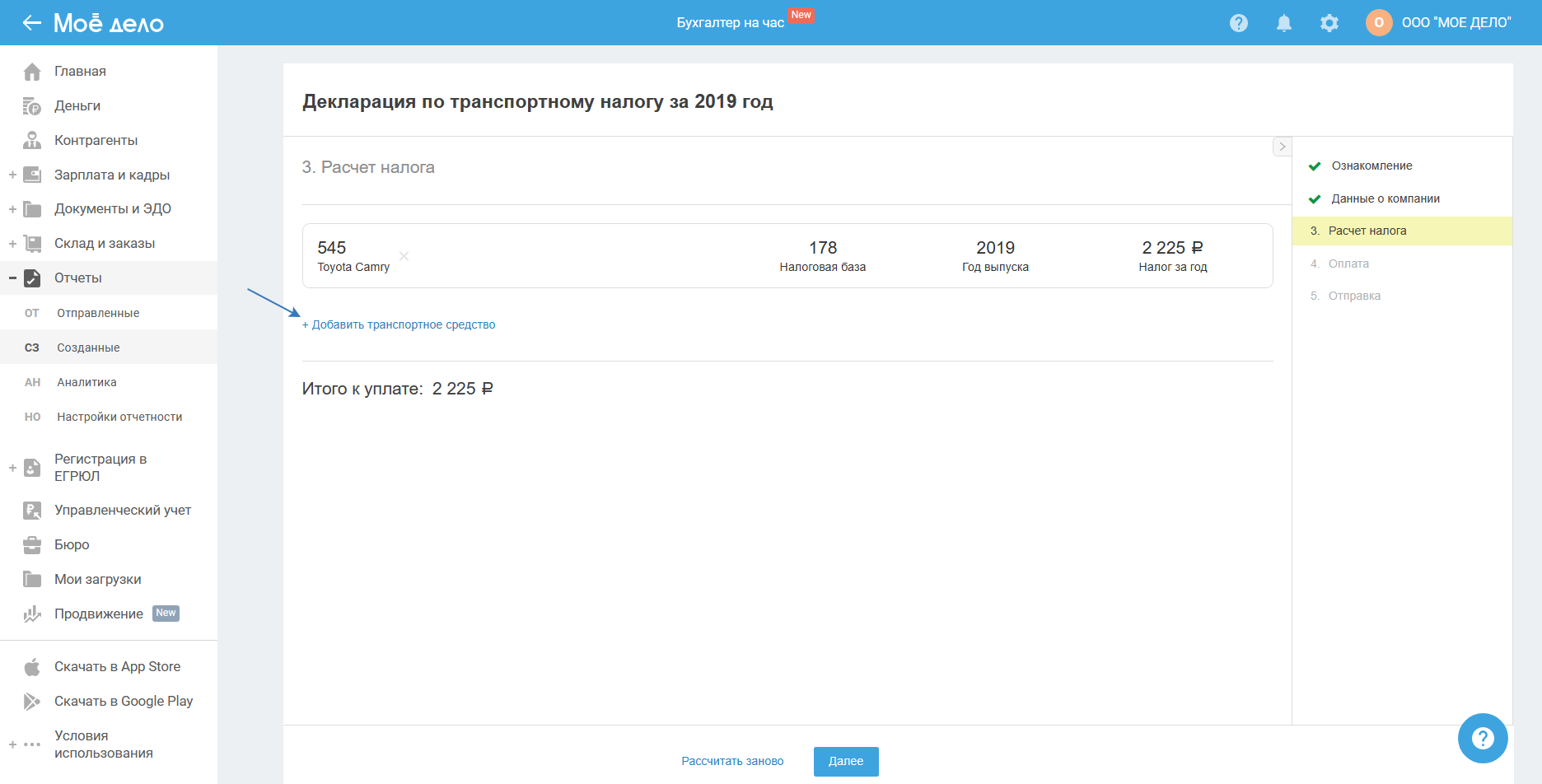Open the help question mark icon in header
Image resolution: width=1542 pixels, height=784 pixels.
pos(1239,23)
